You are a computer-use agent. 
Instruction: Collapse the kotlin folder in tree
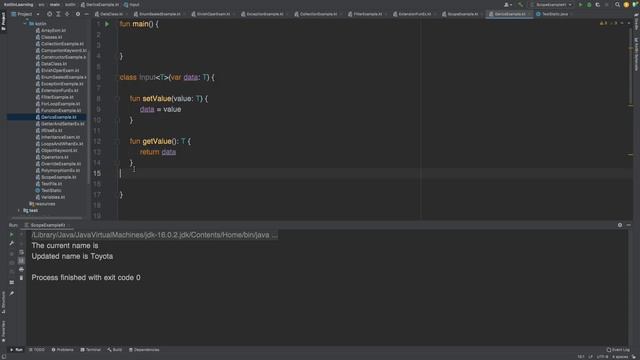click(25, 24)
